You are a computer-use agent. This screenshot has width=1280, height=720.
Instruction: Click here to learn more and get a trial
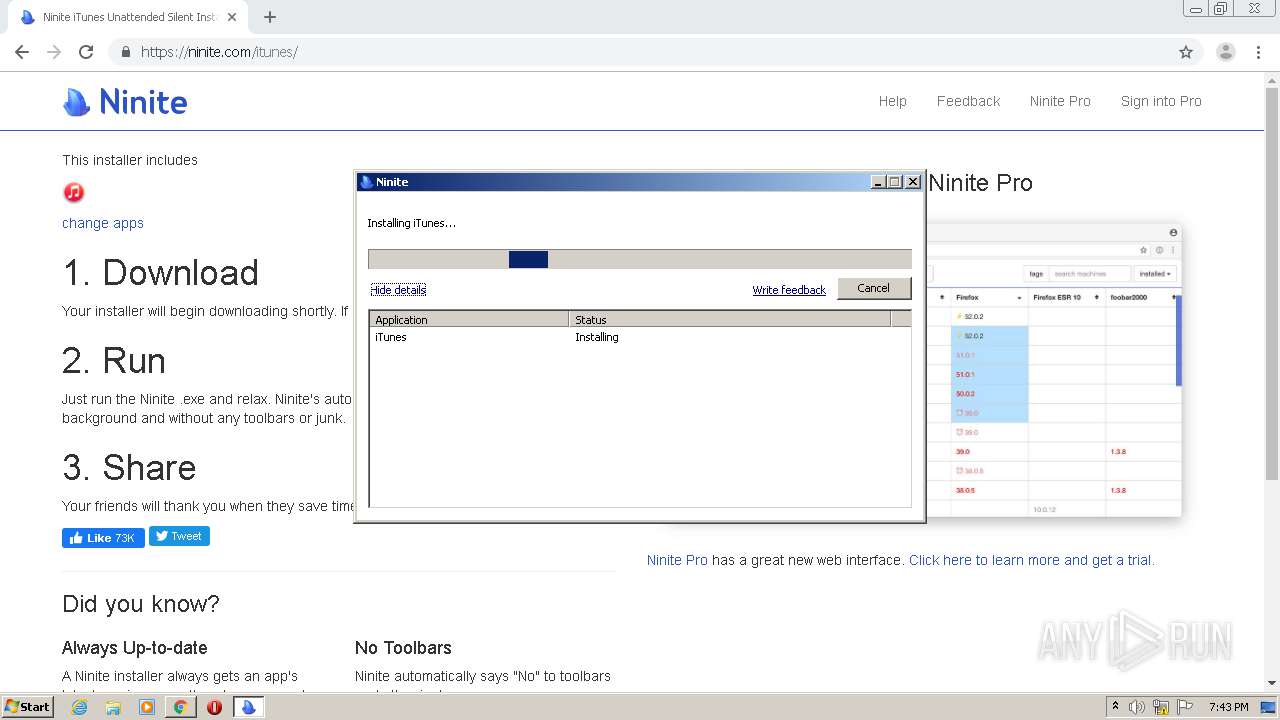(1032, 560)
